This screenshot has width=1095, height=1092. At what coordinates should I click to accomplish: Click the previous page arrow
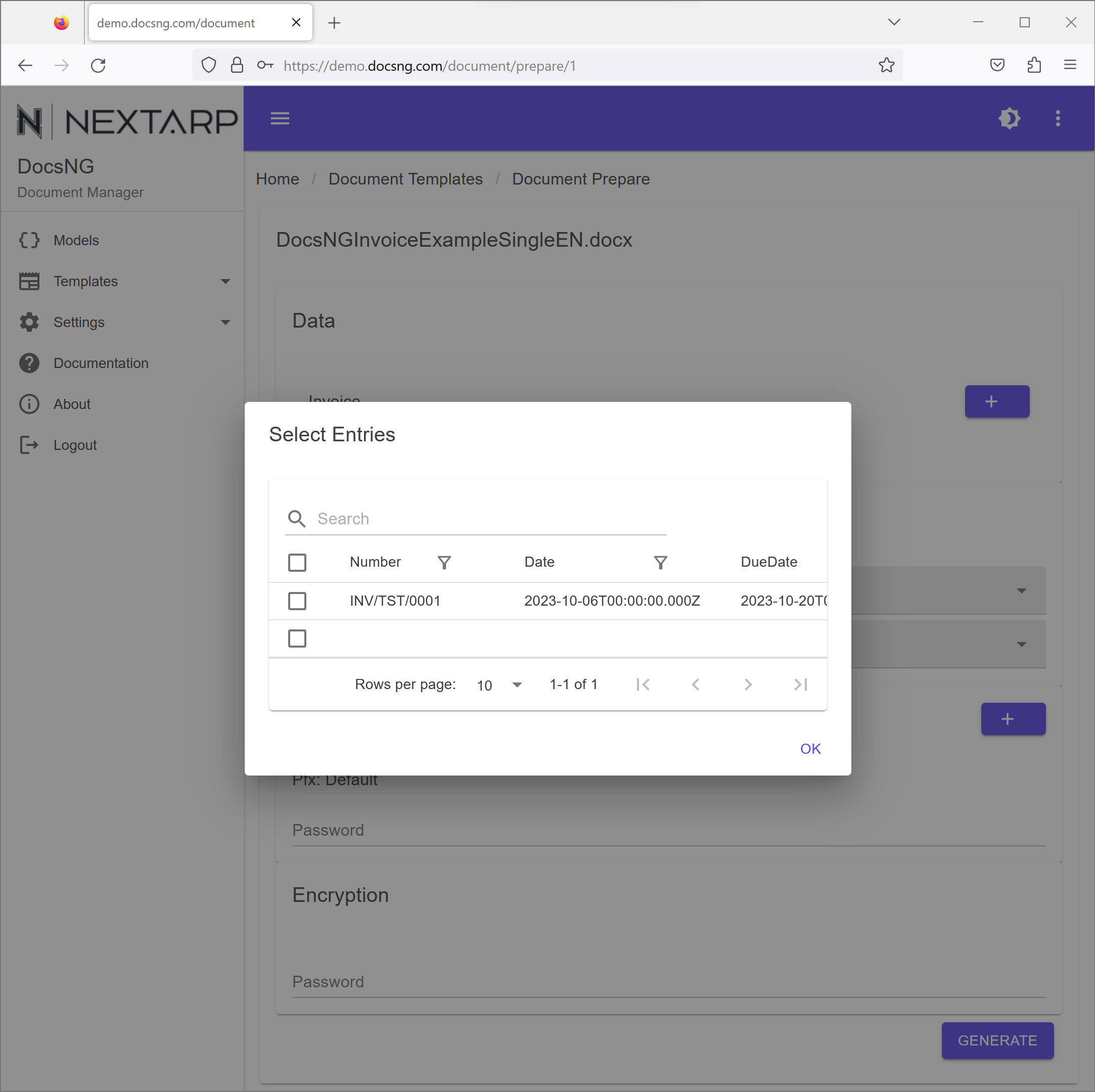point(696,685)
